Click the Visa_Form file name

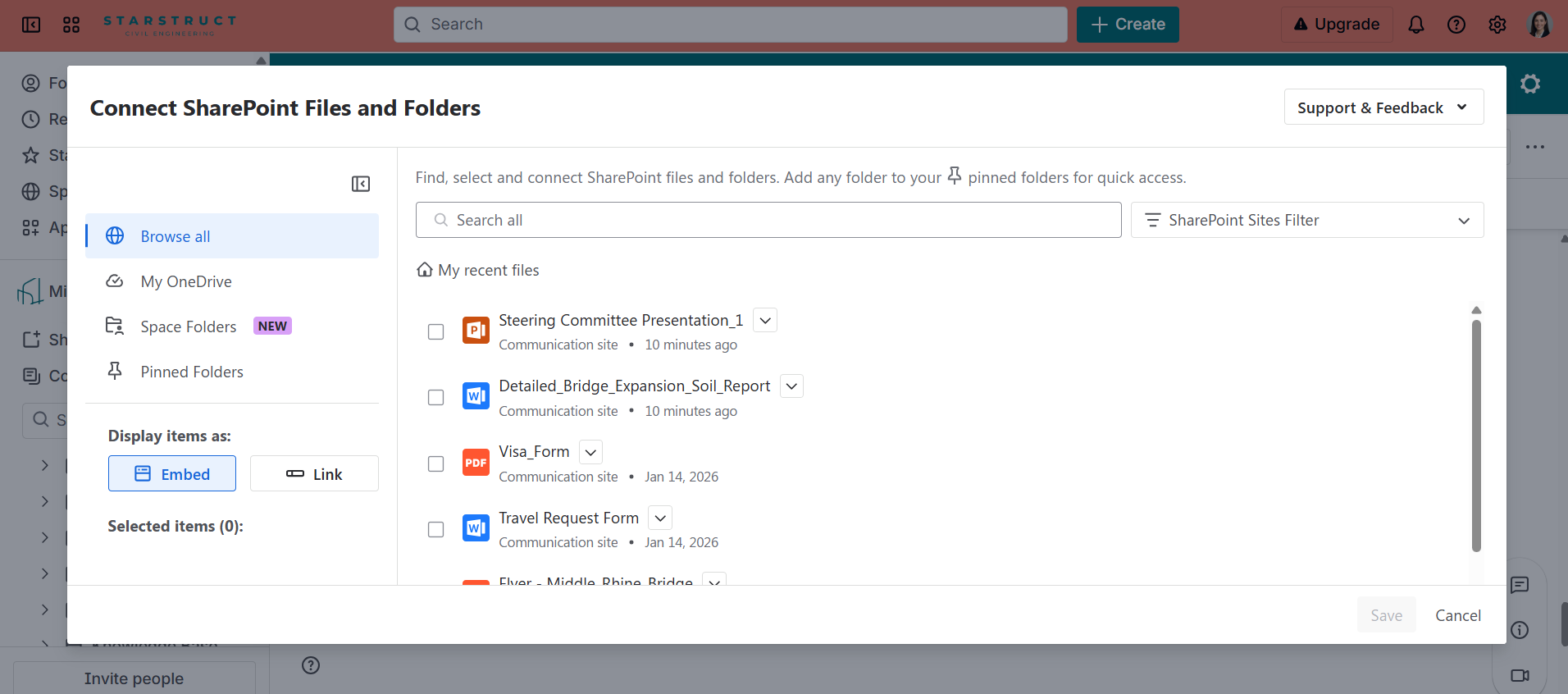pos(534,452)
